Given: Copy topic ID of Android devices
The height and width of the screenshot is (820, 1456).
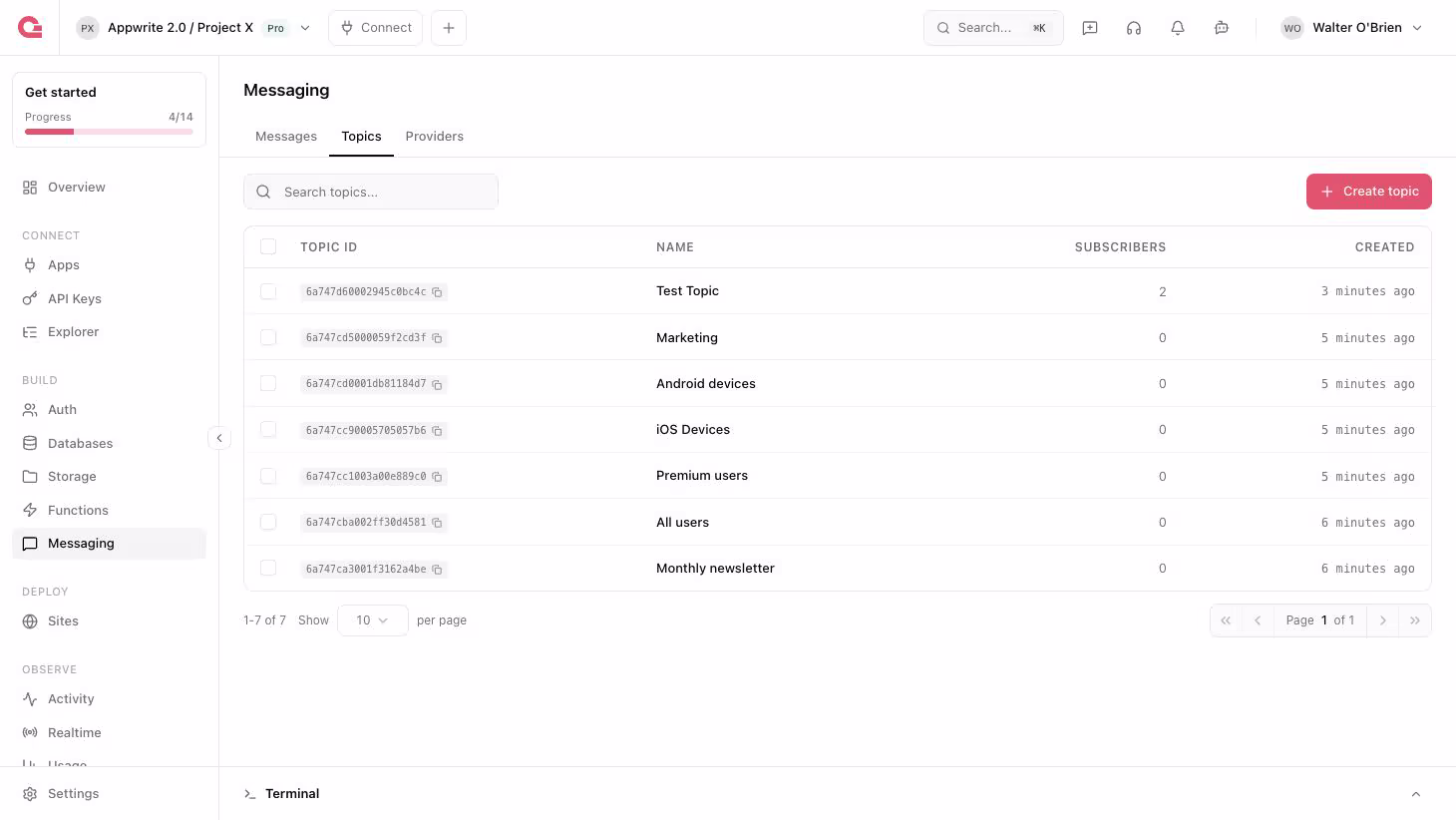Looking at the screenshot, I should pyautogui.click(x=437, y=384).
